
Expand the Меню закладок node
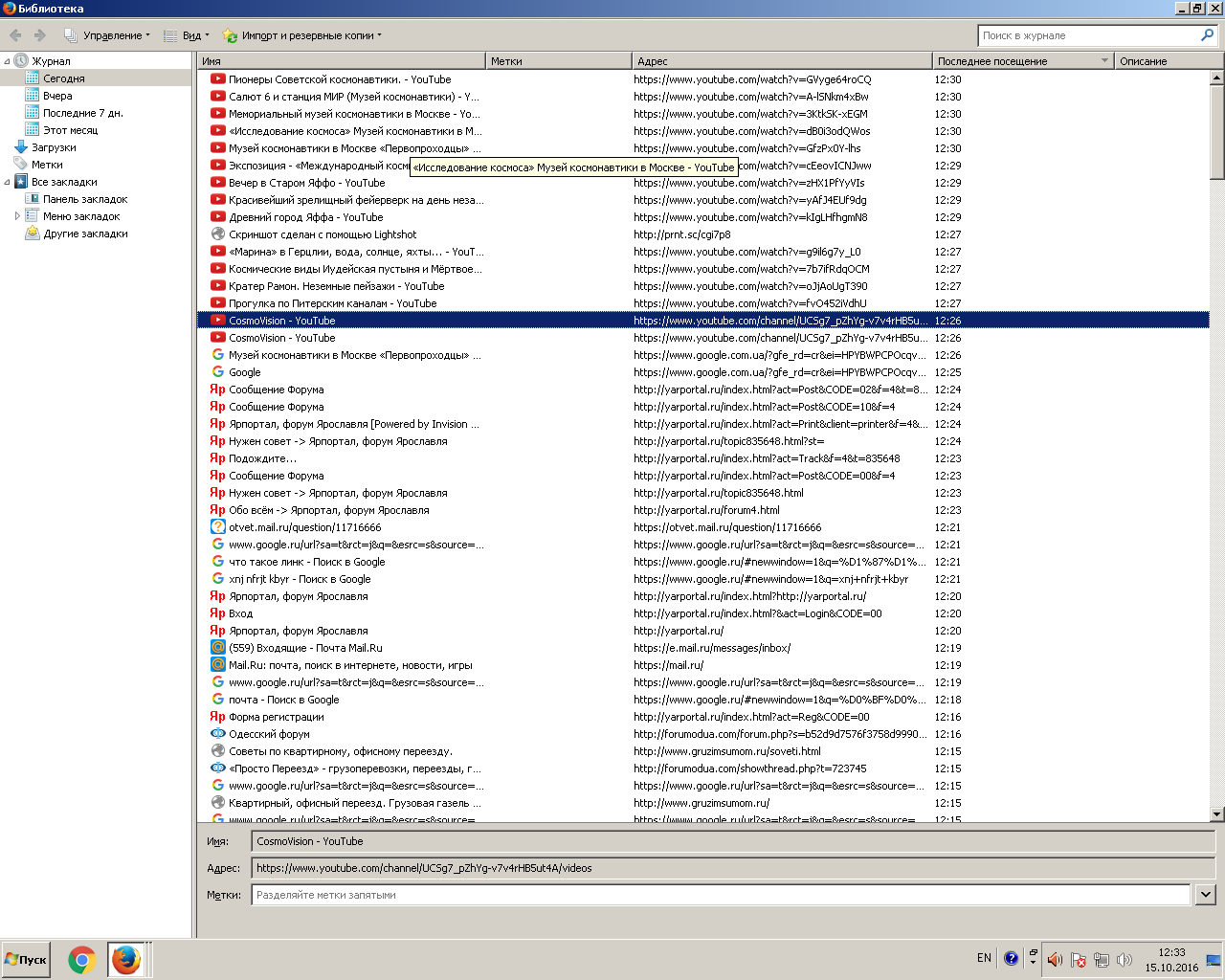[x=17, y=216]
